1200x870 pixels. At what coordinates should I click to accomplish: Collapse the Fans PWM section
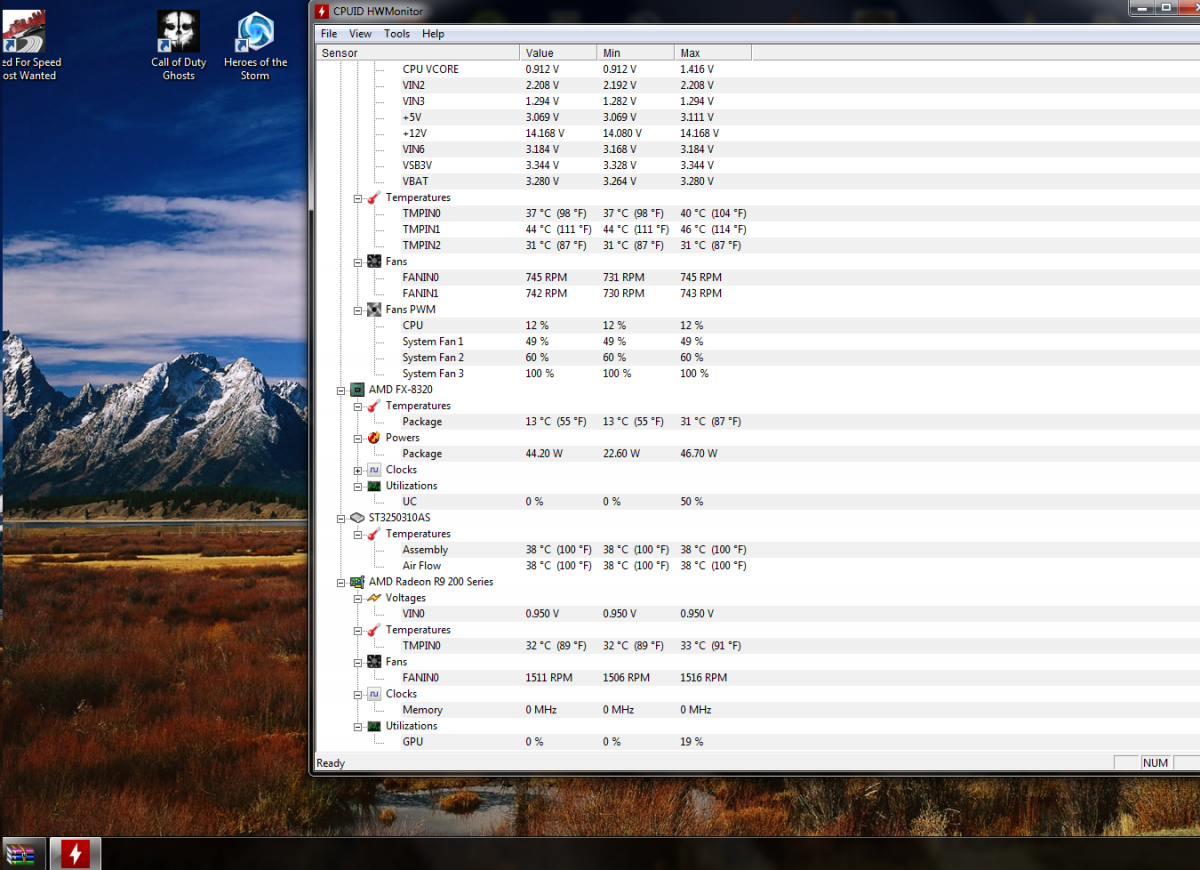[x=358, y=309]
